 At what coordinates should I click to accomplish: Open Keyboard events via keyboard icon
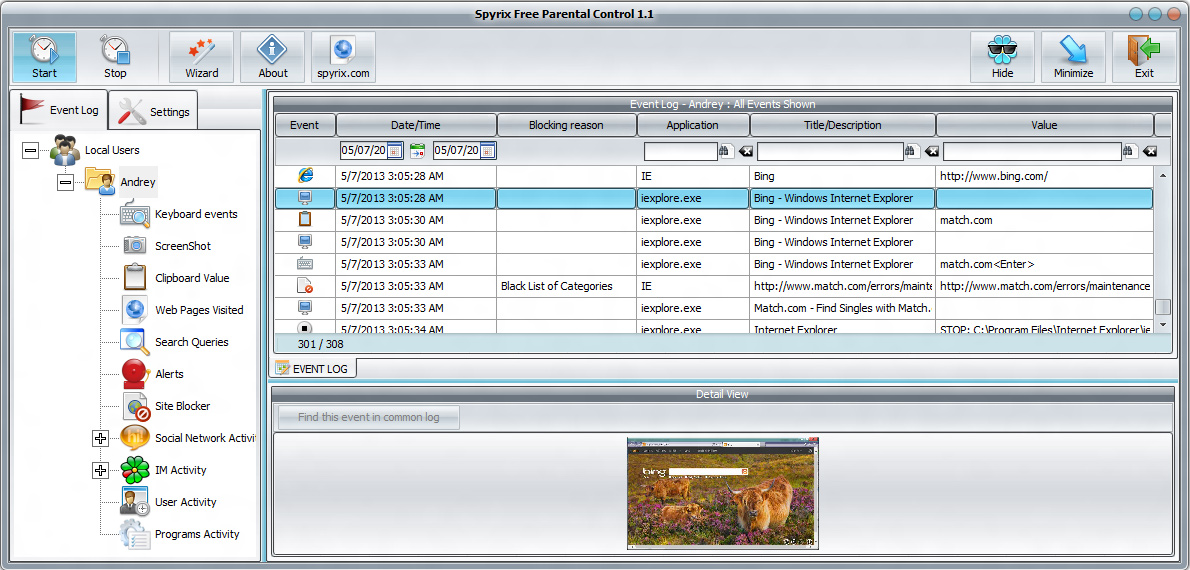coord(135,215)
